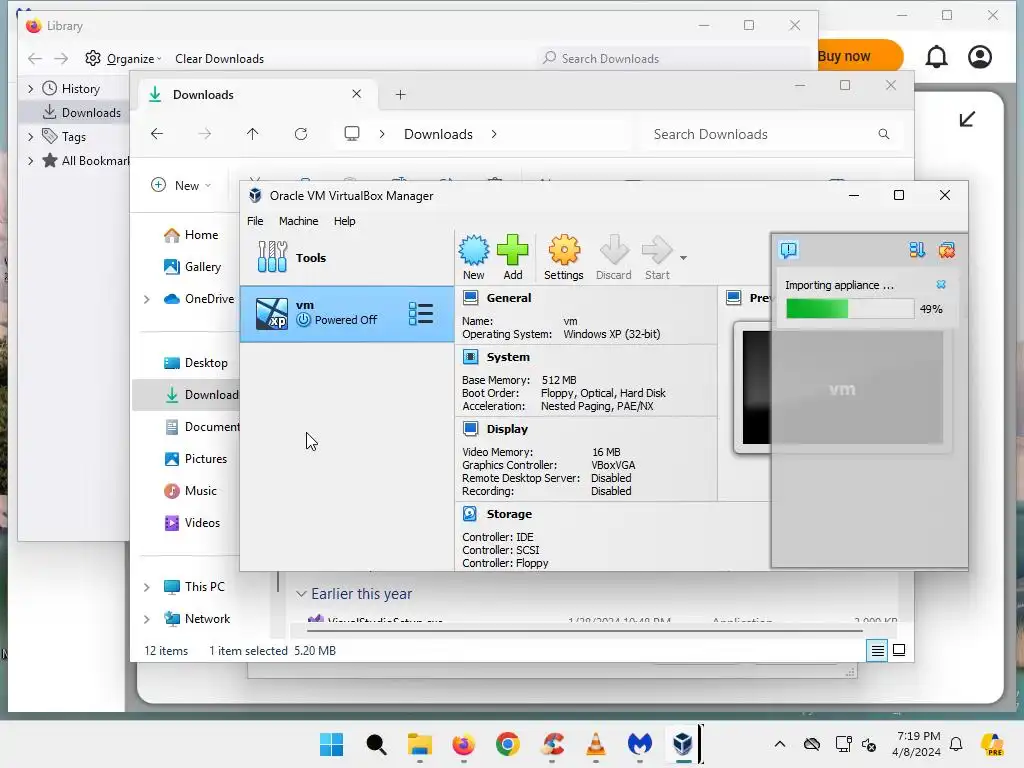The width and height of the screenshot is (1024, 768).
Task: Click the '512 MB' base memory value
Action: [x=559, y=380]
